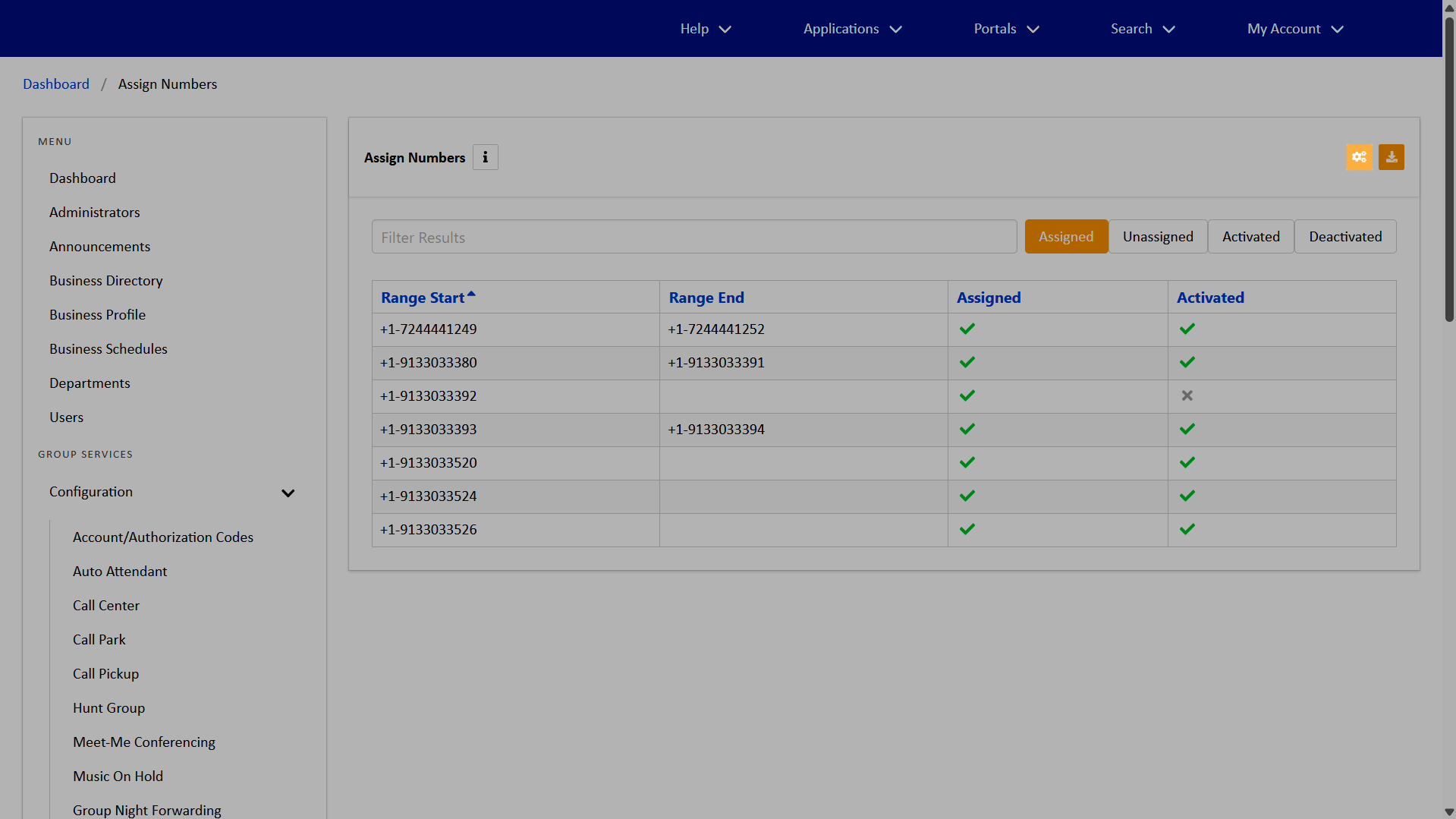Select Hunt Group in the sidebar
The image size is (1456, 819).
[108, 708]
